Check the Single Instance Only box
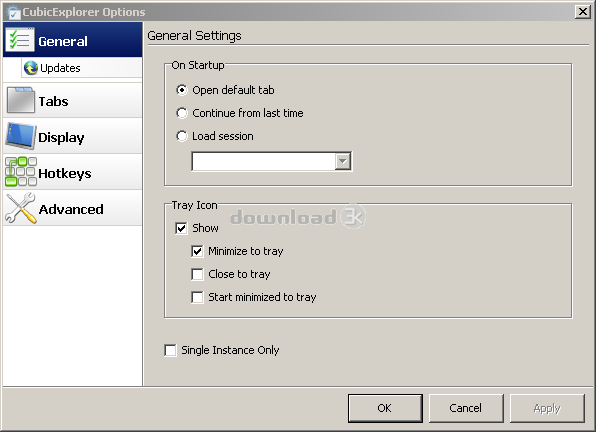This screenshot has width=596, height=432. [170, 350]
